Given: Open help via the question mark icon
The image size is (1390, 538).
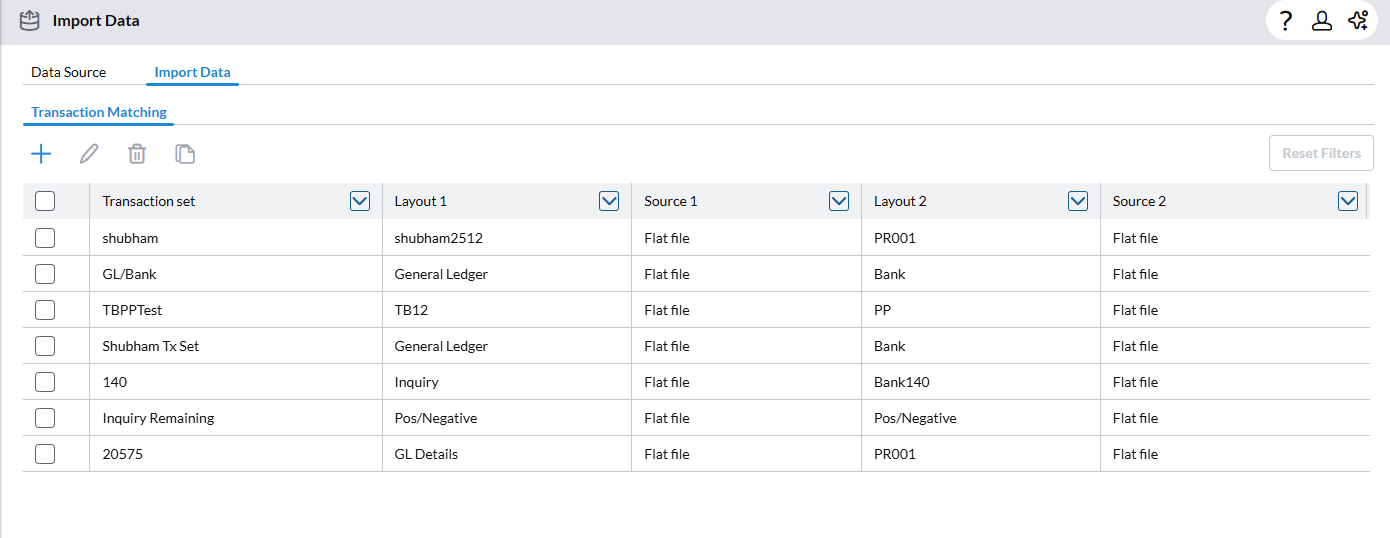Looking at the screenshot, I should (1286, 21).
